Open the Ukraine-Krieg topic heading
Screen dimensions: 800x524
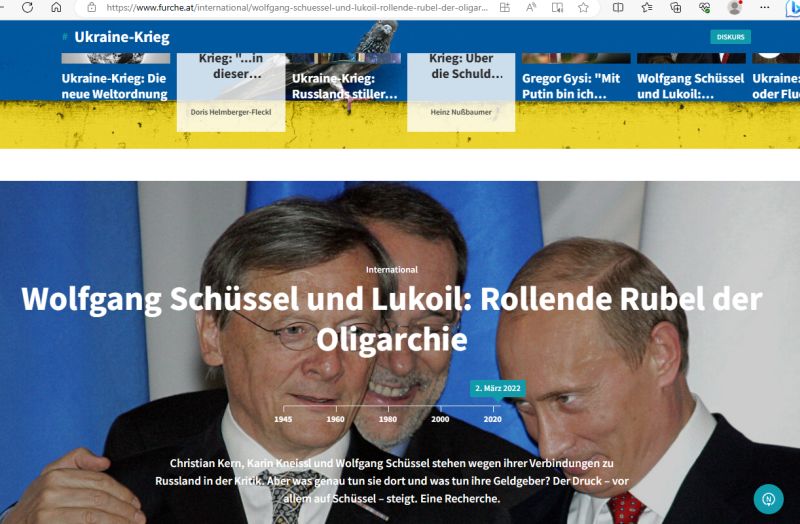[121, 37]
